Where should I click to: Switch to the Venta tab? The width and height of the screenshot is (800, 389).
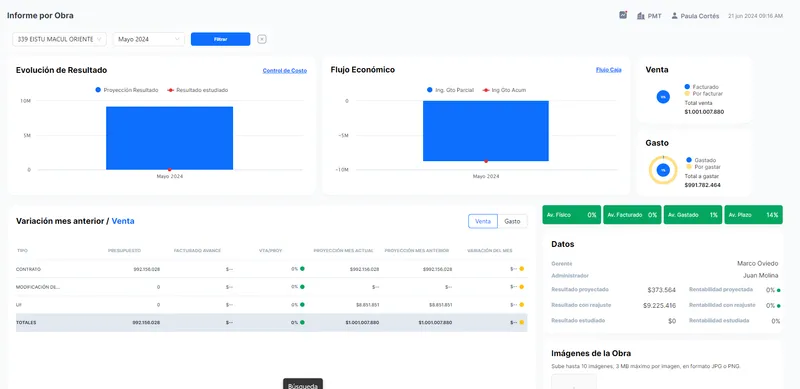point(483,221)
